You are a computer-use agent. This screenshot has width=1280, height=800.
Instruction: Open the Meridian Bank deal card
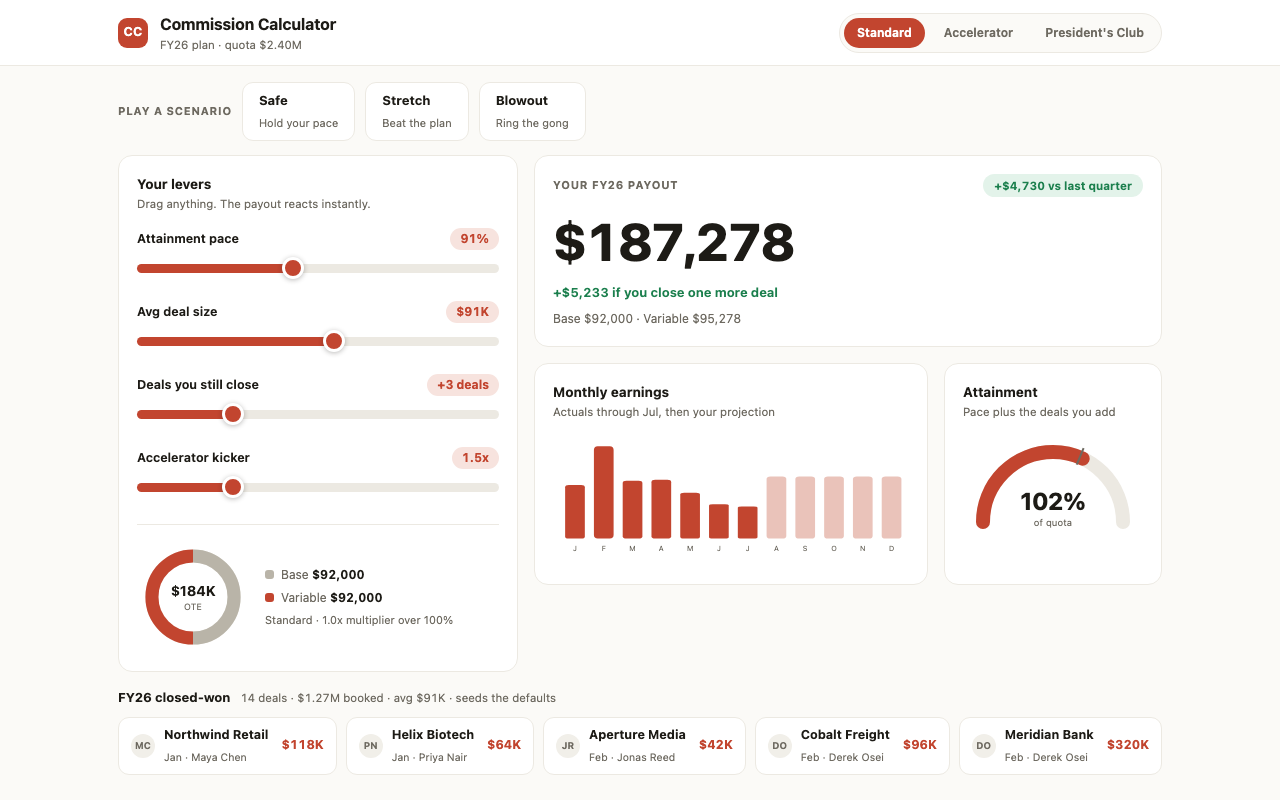(1060, 746)
